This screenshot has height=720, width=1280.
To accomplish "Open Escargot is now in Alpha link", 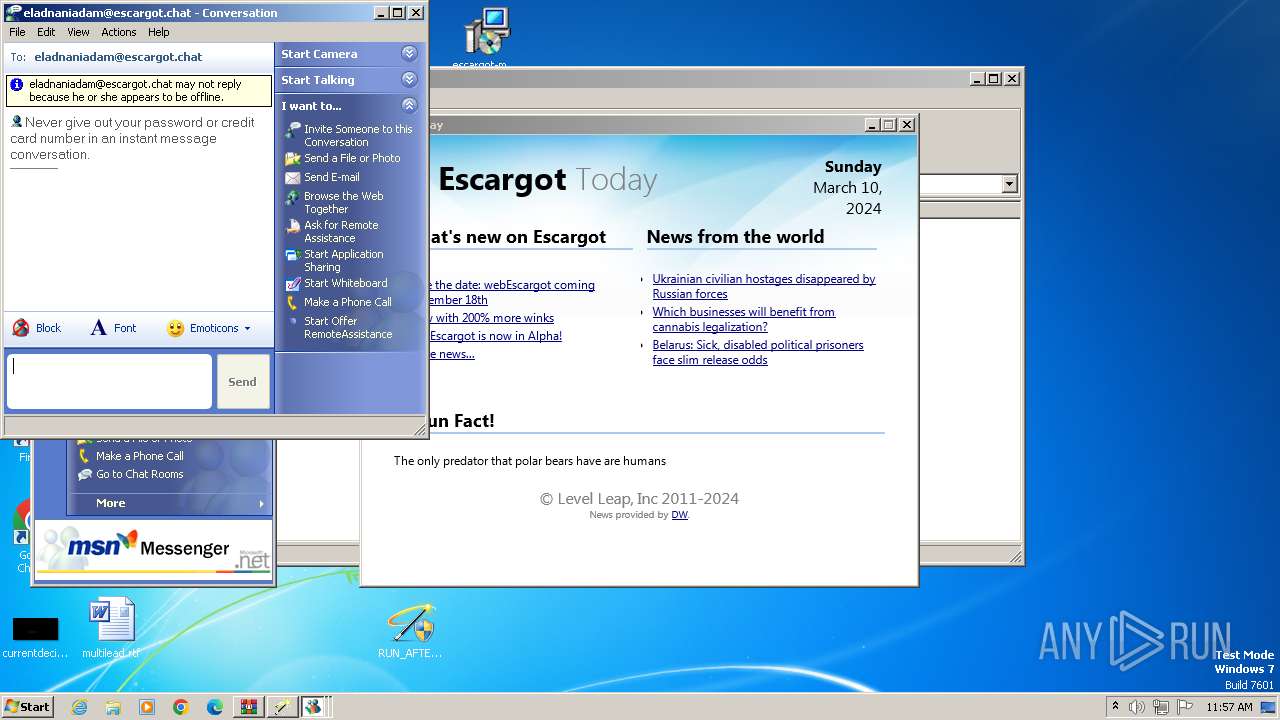I will click(x=495, y=336).
